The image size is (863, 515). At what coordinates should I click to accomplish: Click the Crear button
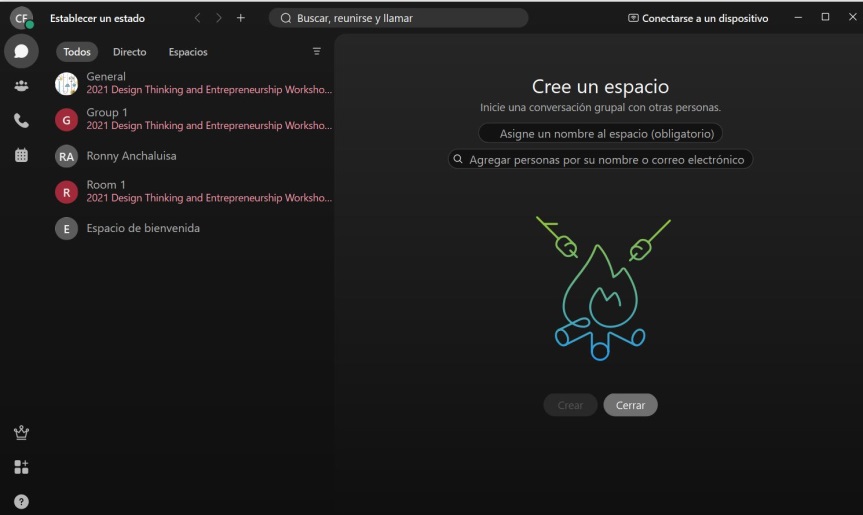(x=570, y=405)
